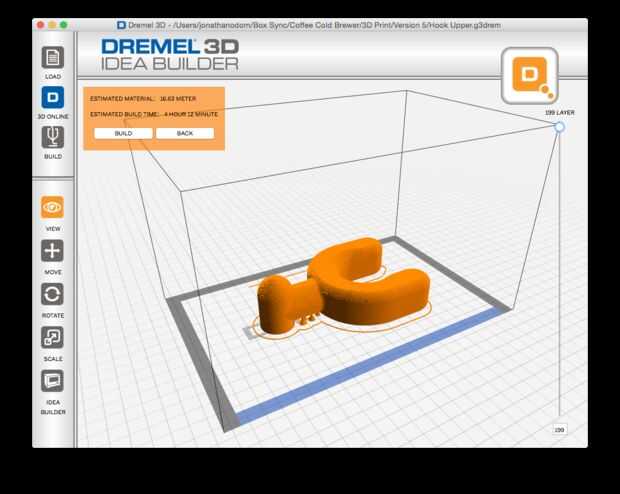Click the Estimated Build Time value text
The width and height of the screenshot is (620, 494).
click(x=191, y=114)
